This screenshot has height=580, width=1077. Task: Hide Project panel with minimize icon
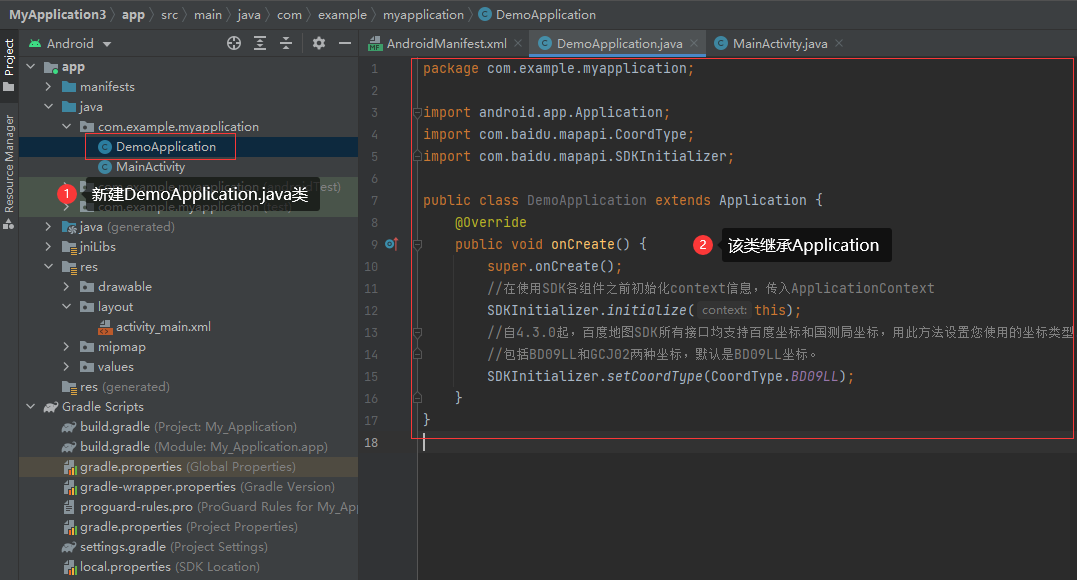[x=345, y=43]
